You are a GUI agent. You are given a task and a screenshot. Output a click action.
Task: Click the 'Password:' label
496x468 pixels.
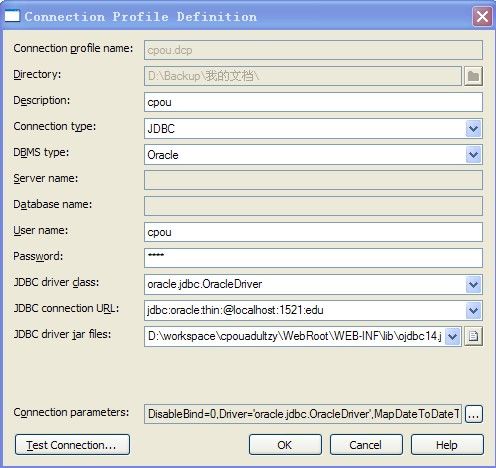coord(38,256)
